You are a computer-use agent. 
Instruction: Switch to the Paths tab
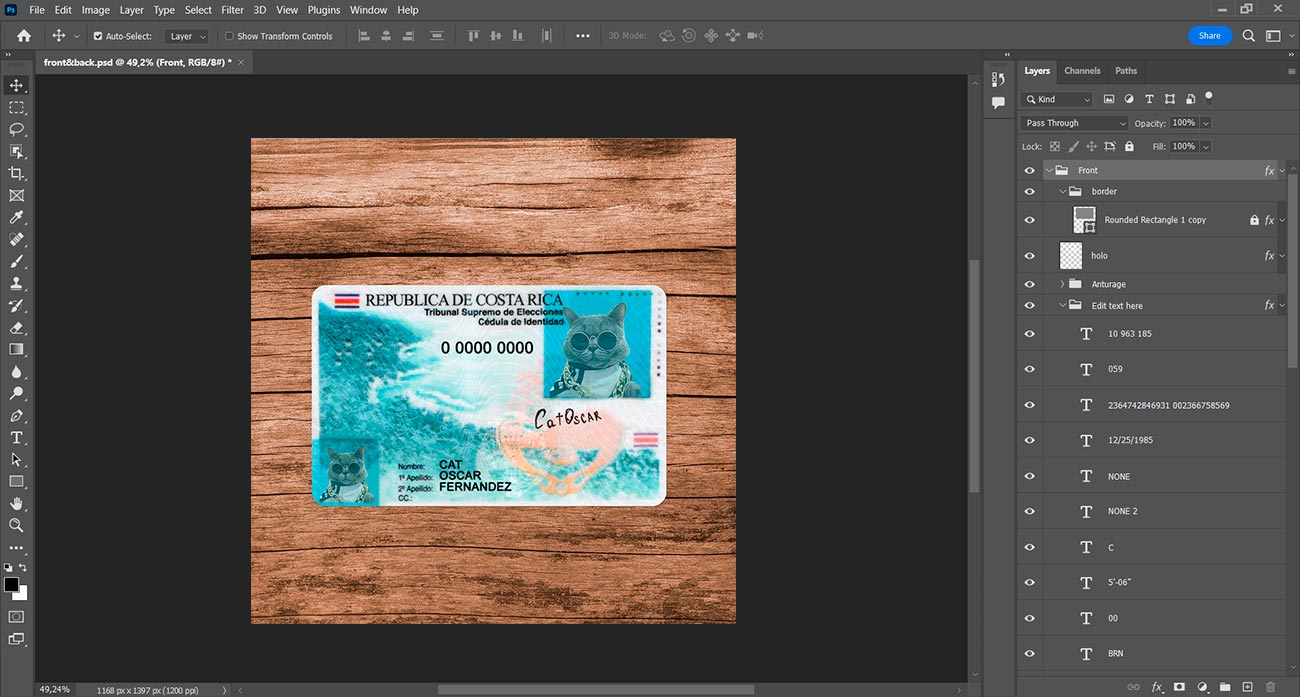point(1126,71)
